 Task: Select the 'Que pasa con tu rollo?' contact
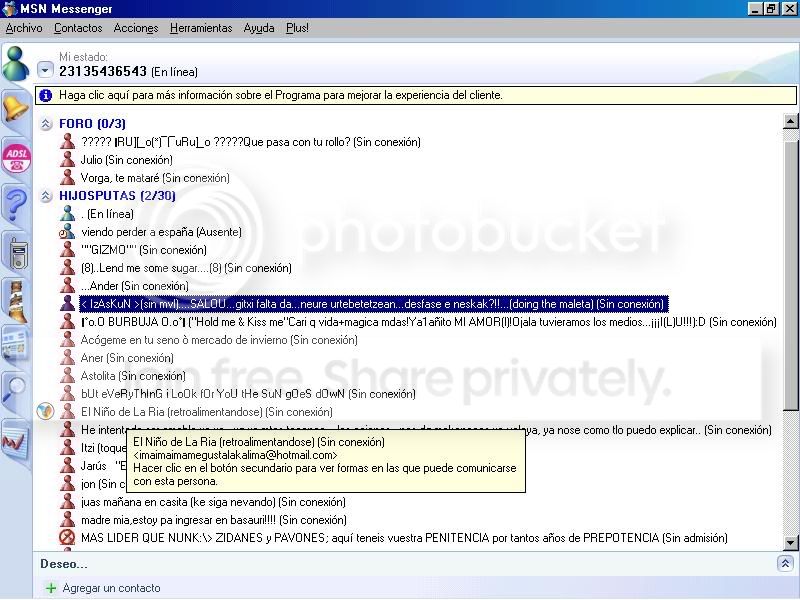click(x=251, y=142)
